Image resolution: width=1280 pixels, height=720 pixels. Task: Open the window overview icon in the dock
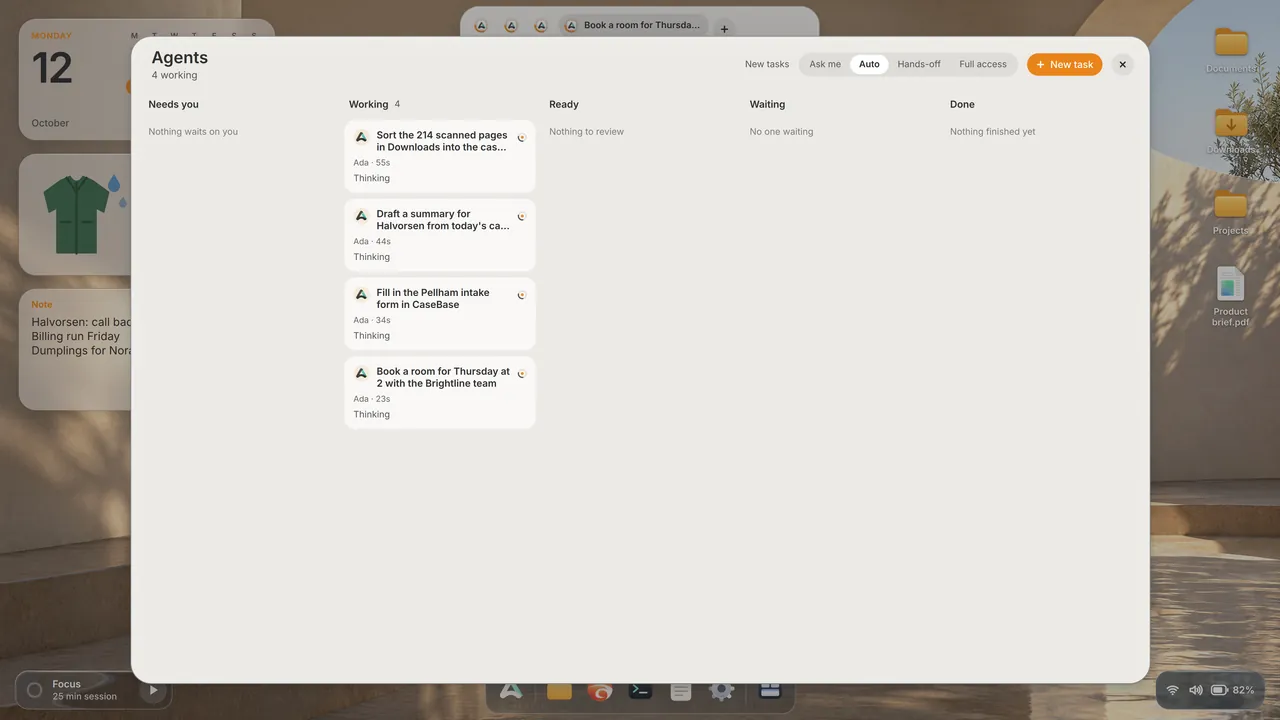769,691
